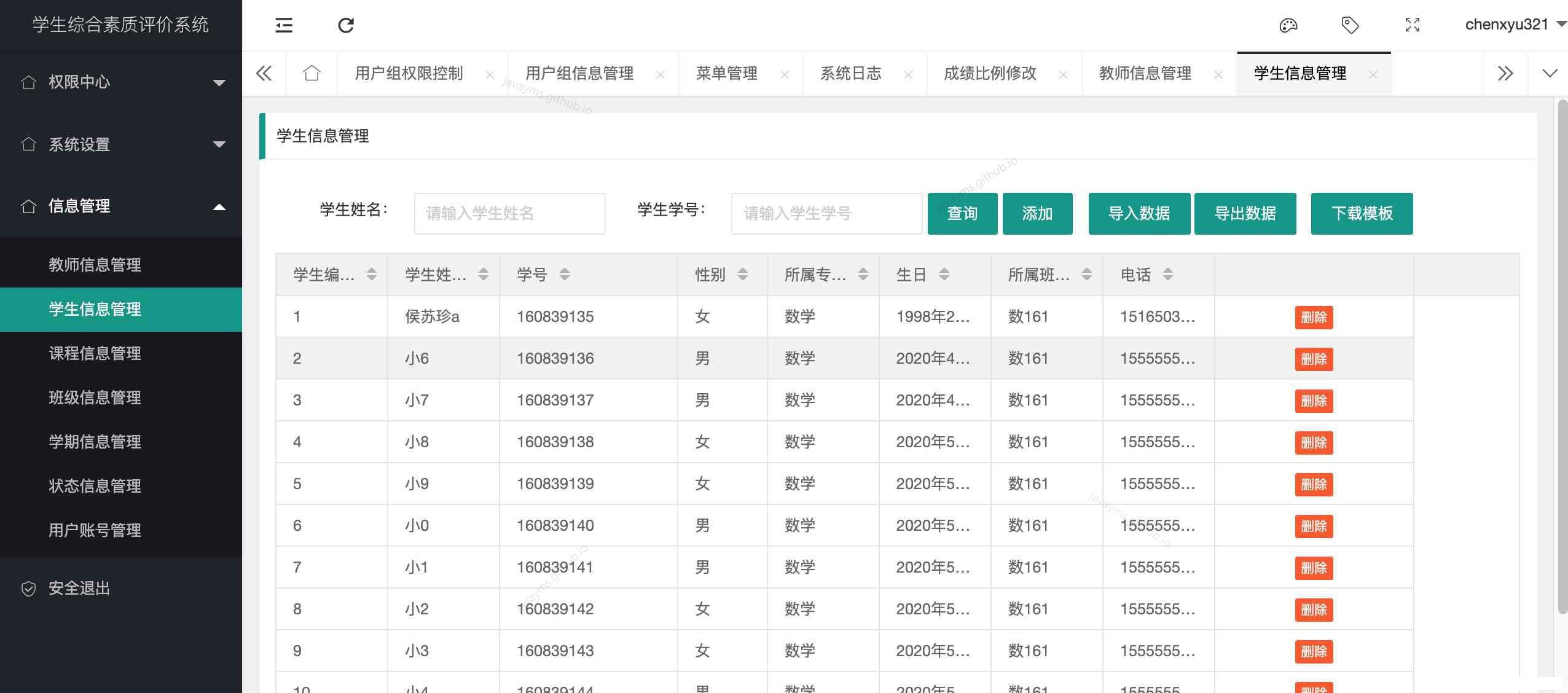
Task: Switch to the 系统日志 tab
Action: pyautogui.click(x=850, y=73)
